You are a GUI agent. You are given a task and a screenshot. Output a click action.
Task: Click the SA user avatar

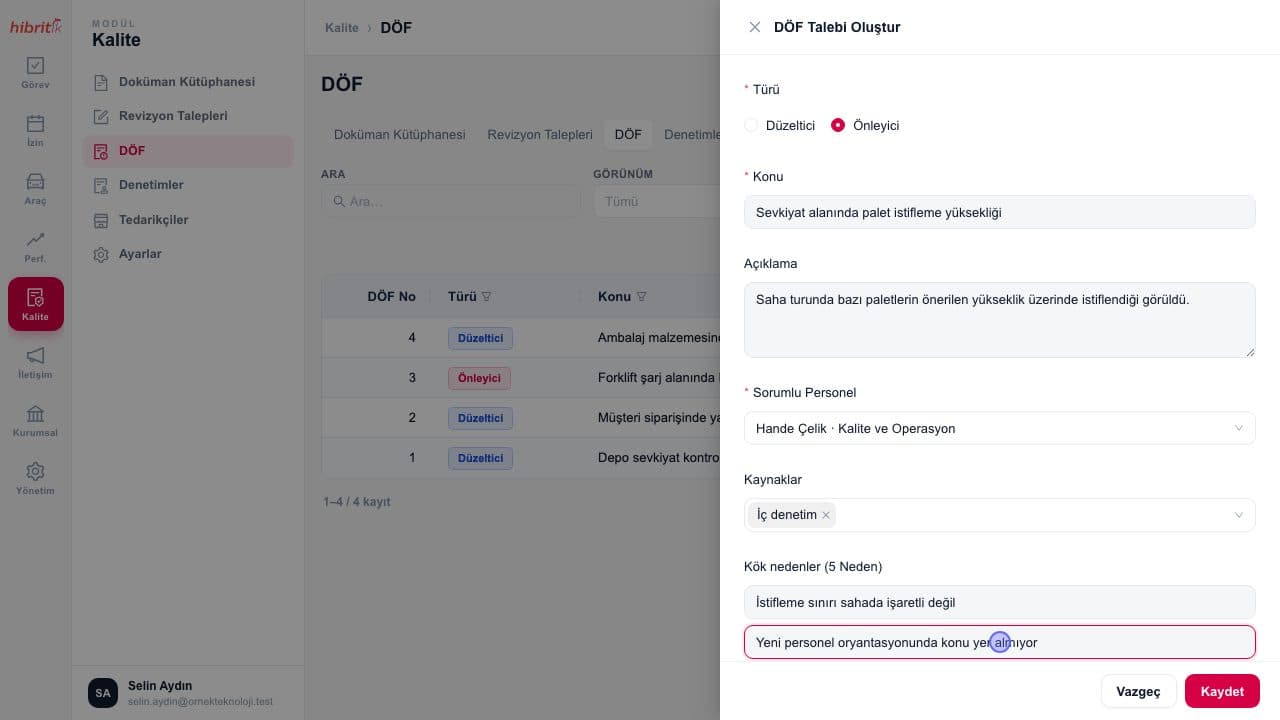pyautogui.click(x=103, y=693)
